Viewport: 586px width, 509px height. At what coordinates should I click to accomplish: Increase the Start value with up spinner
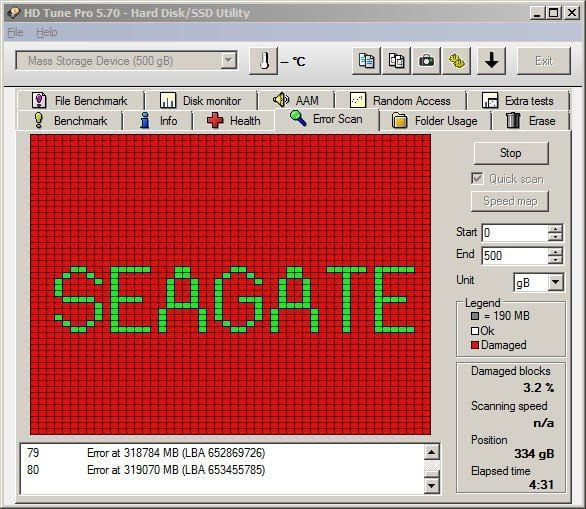click(x=555, y=228)
